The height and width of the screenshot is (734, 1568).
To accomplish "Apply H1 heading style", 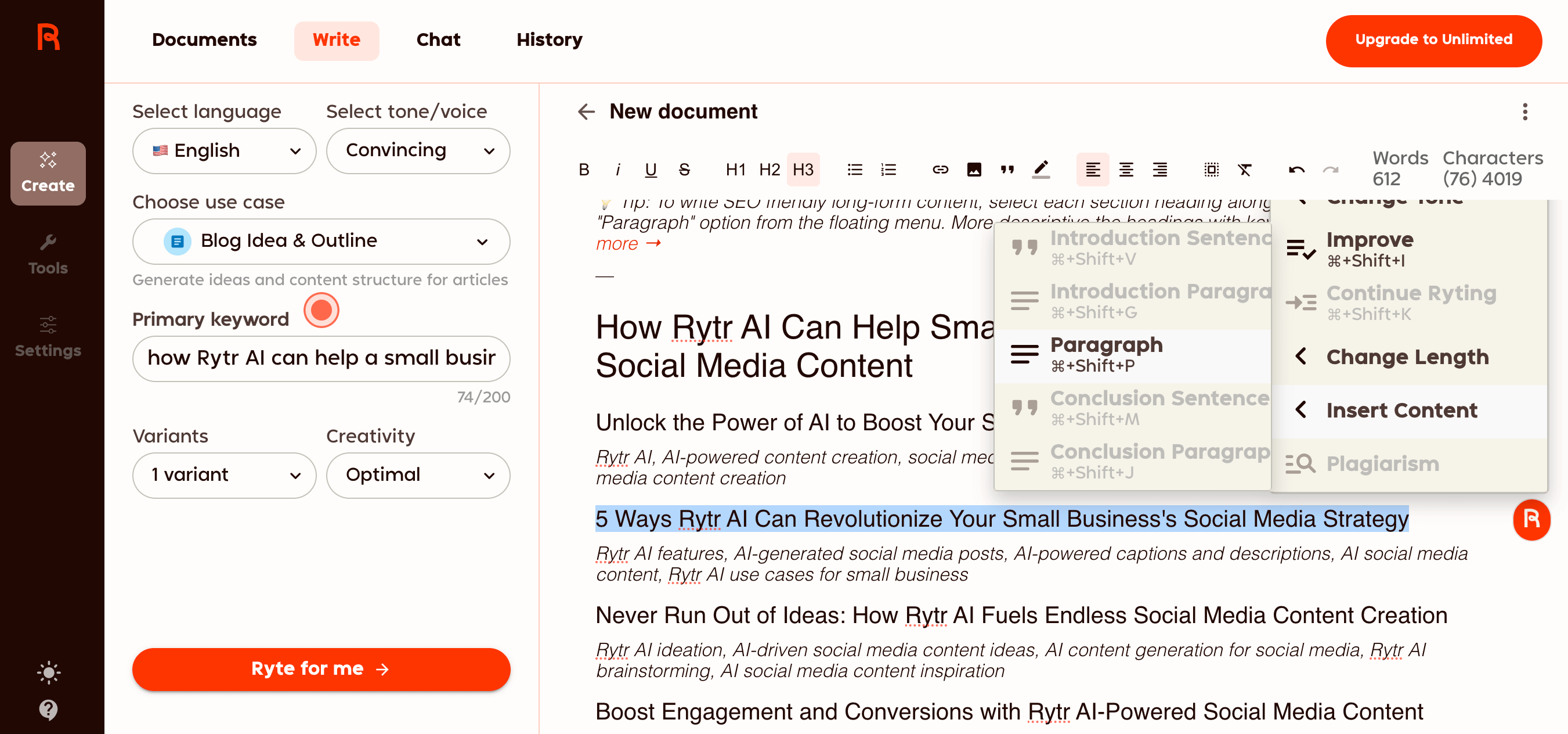I will pyautogui.click(x=736, y=170).
